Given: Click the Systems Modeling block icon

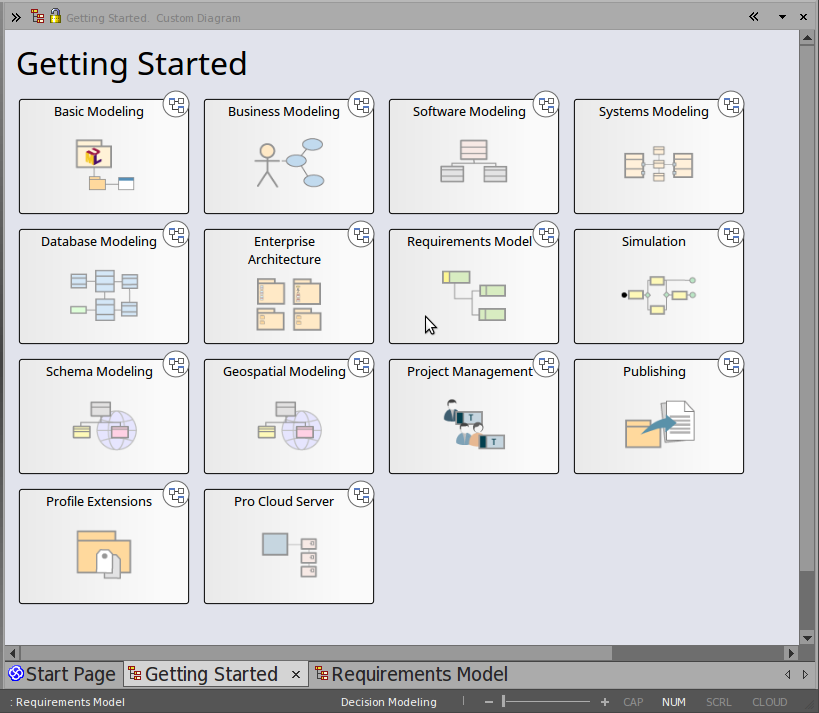Looking at the screenshot, I should (658, 164).
